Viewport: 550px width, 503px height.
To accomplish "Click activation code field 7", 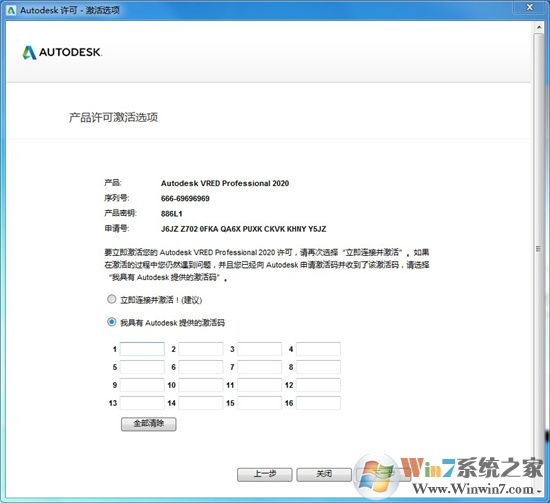I will coord(260,367).
